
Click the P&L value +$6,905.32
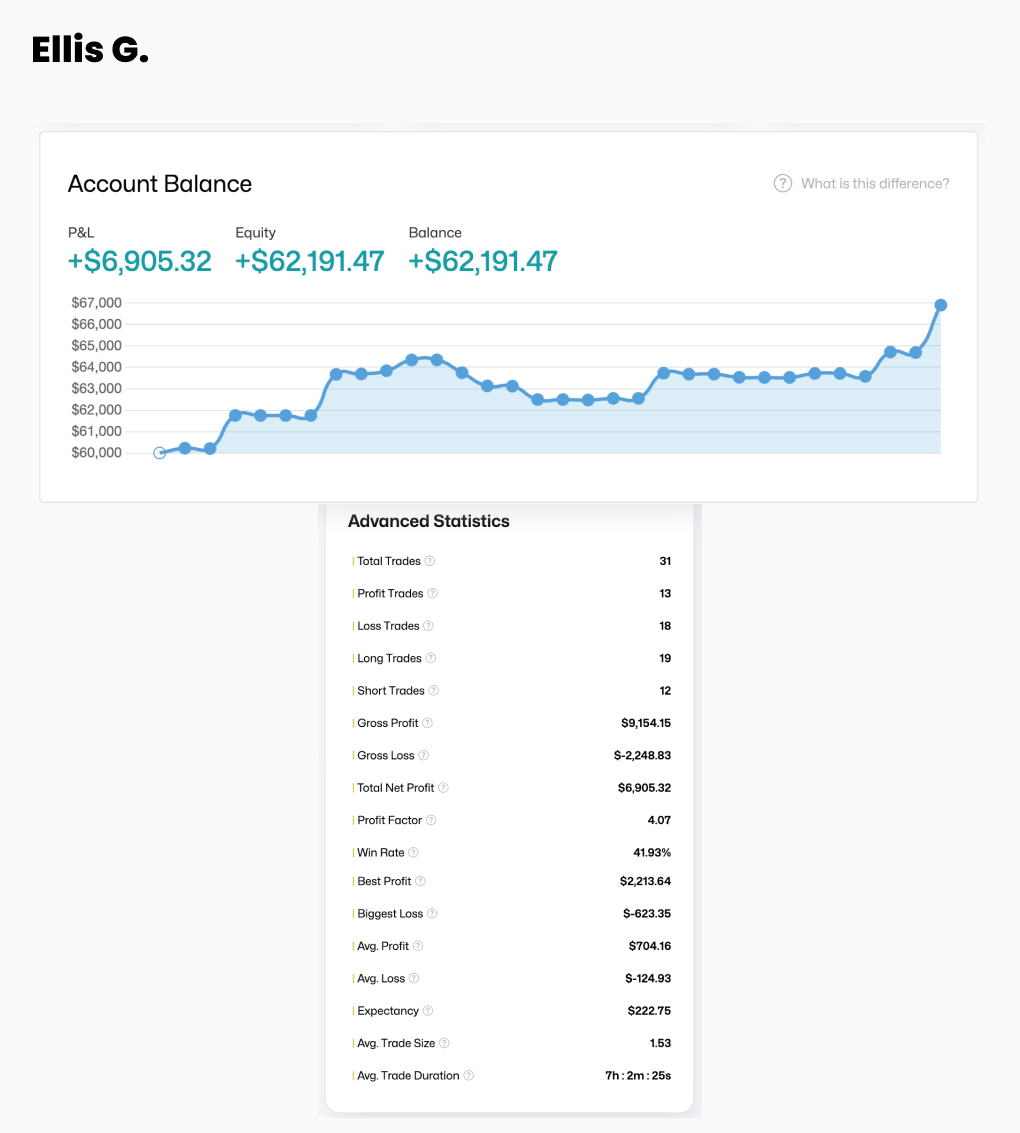[x=140, y=261]
